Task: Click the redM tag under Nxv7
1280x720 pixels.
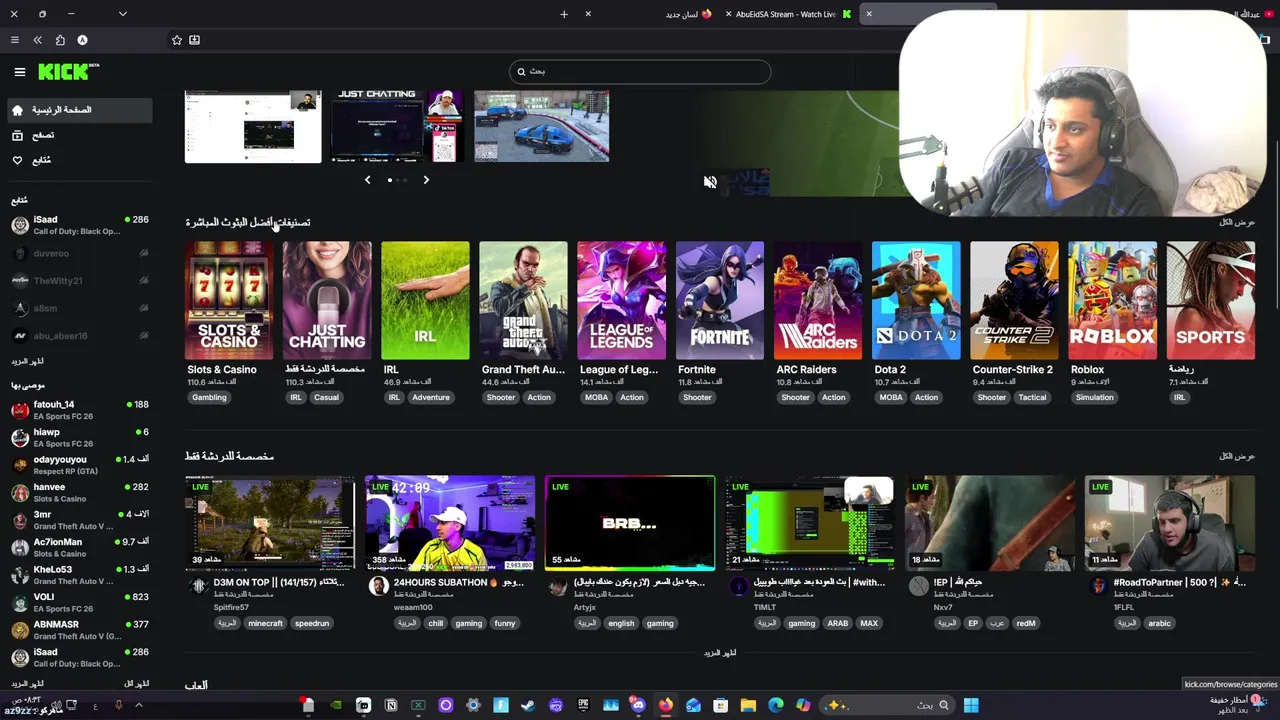Action: [x=1026, y=623]
